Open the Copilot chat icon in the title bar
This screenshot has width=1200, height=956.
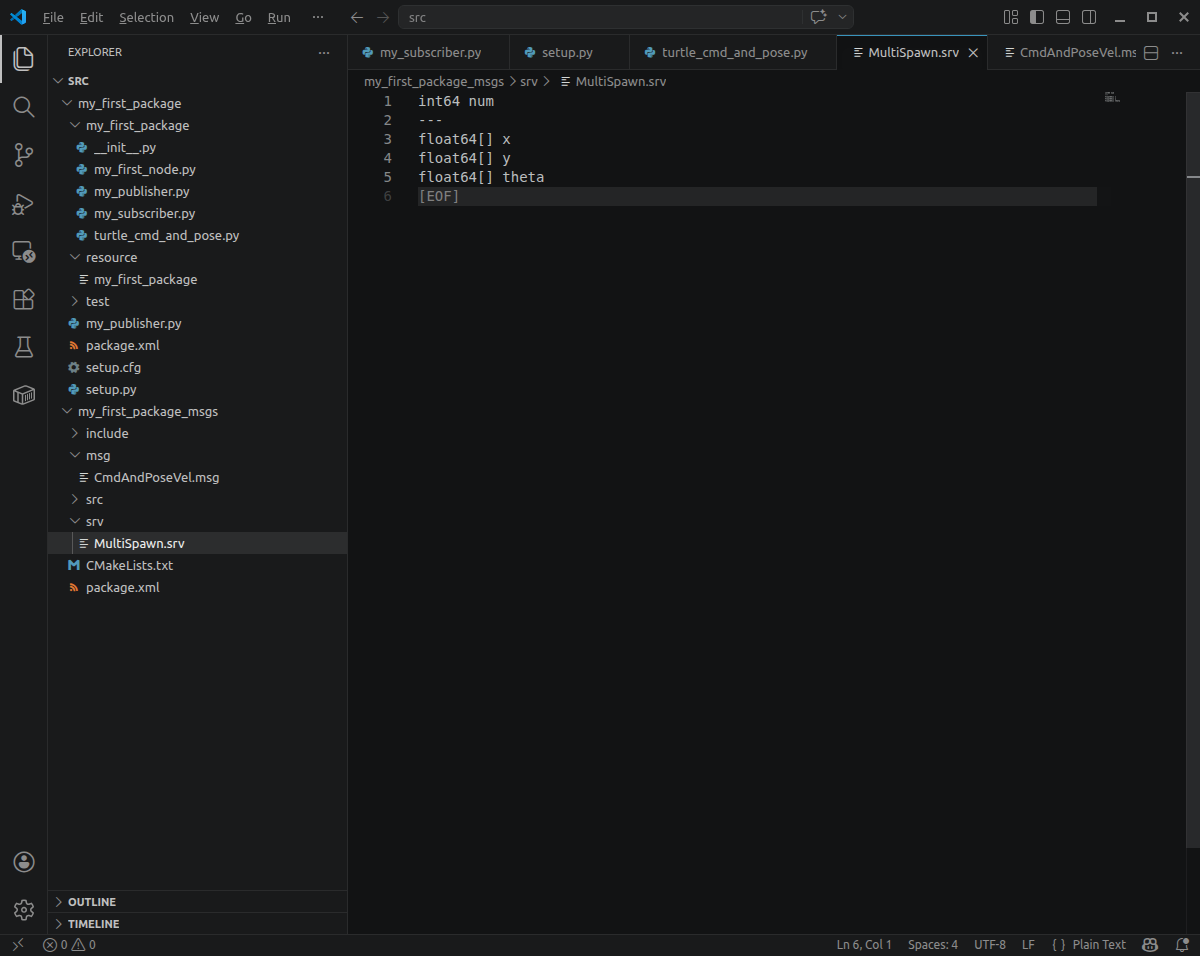[x=817, y=17]
